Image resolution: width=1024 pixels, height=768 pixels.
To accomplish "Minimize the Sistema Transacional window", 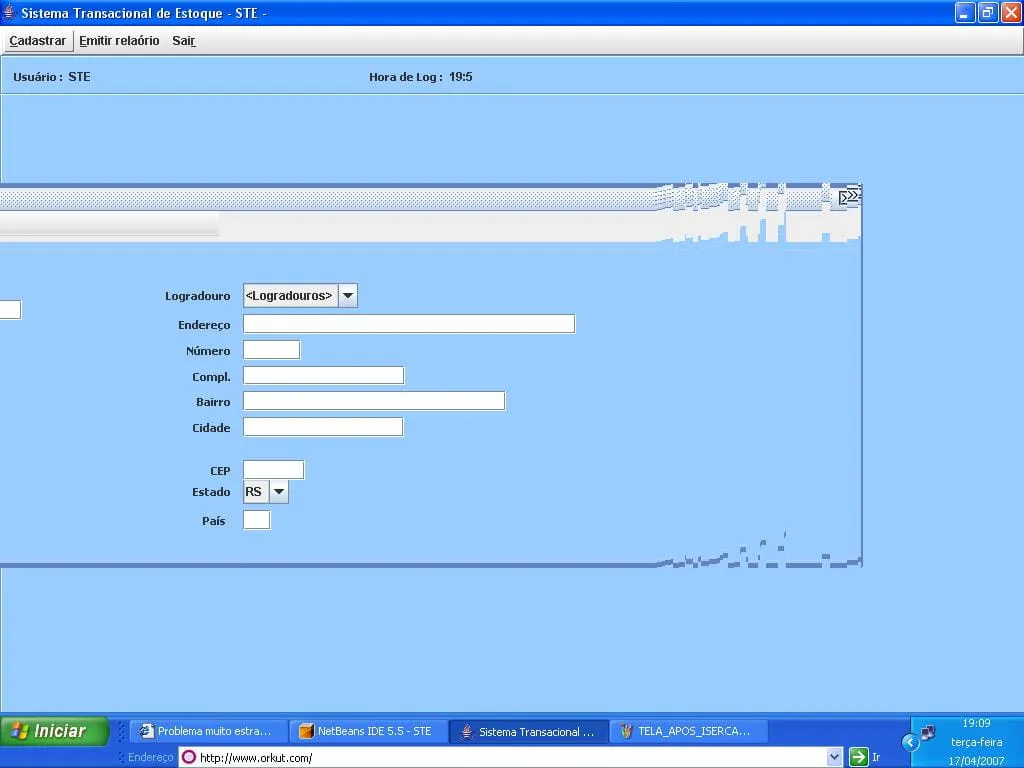I will pyautogui.click(x=965, y=12).
